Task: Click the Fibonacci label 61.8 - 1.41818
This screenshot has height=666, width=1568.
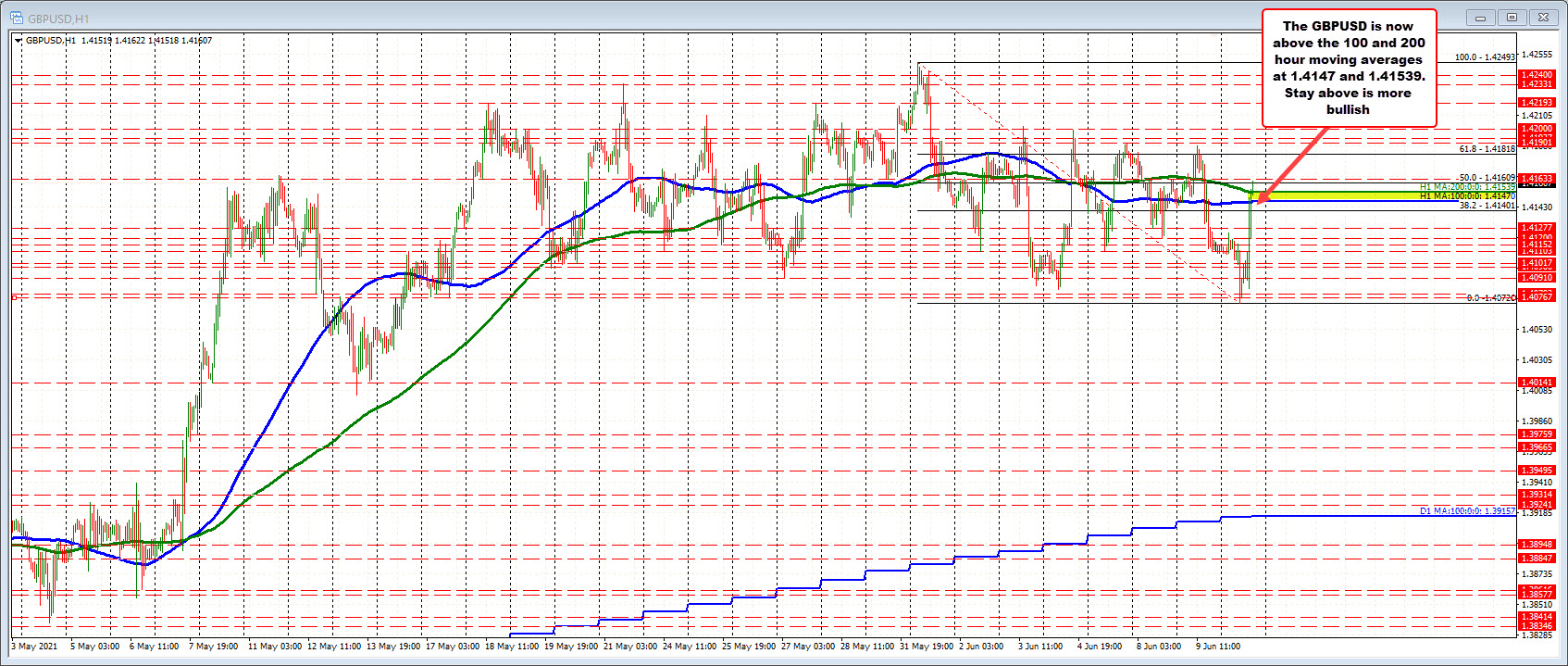Action: 1487,149
